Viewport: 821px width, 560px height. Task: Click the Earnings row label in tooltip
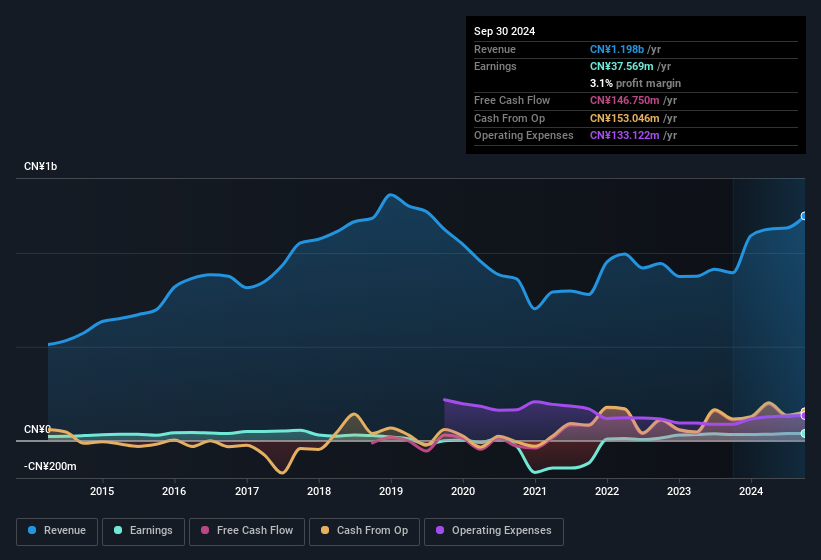(495, 66)
